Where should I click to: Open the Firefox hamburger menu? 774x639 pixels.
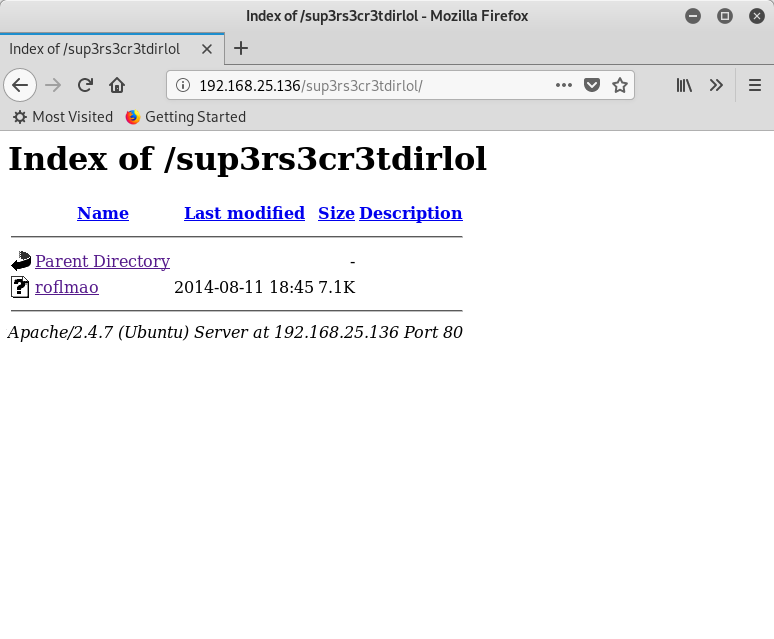pyautogui.click(x=755, y=85)
